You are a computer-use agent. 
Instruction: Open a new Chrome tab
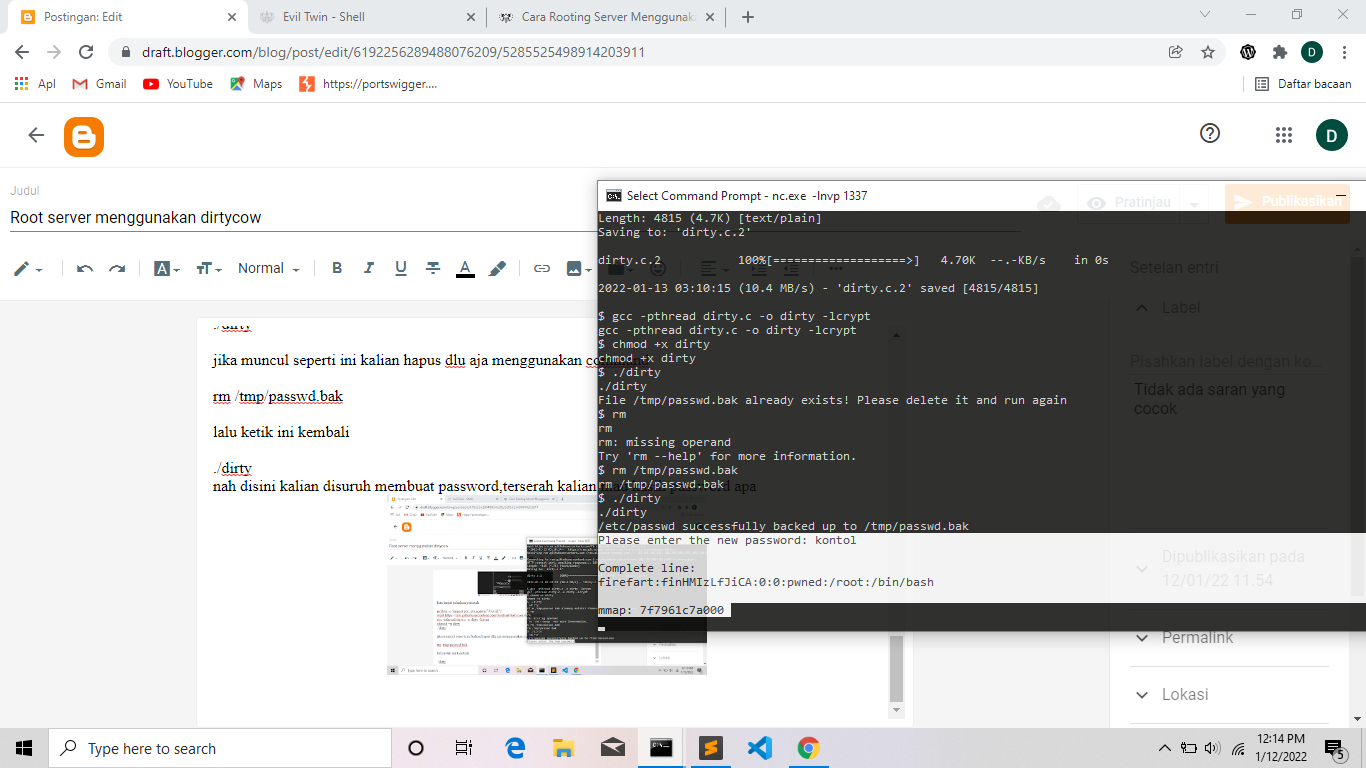(x=748, y=16)
